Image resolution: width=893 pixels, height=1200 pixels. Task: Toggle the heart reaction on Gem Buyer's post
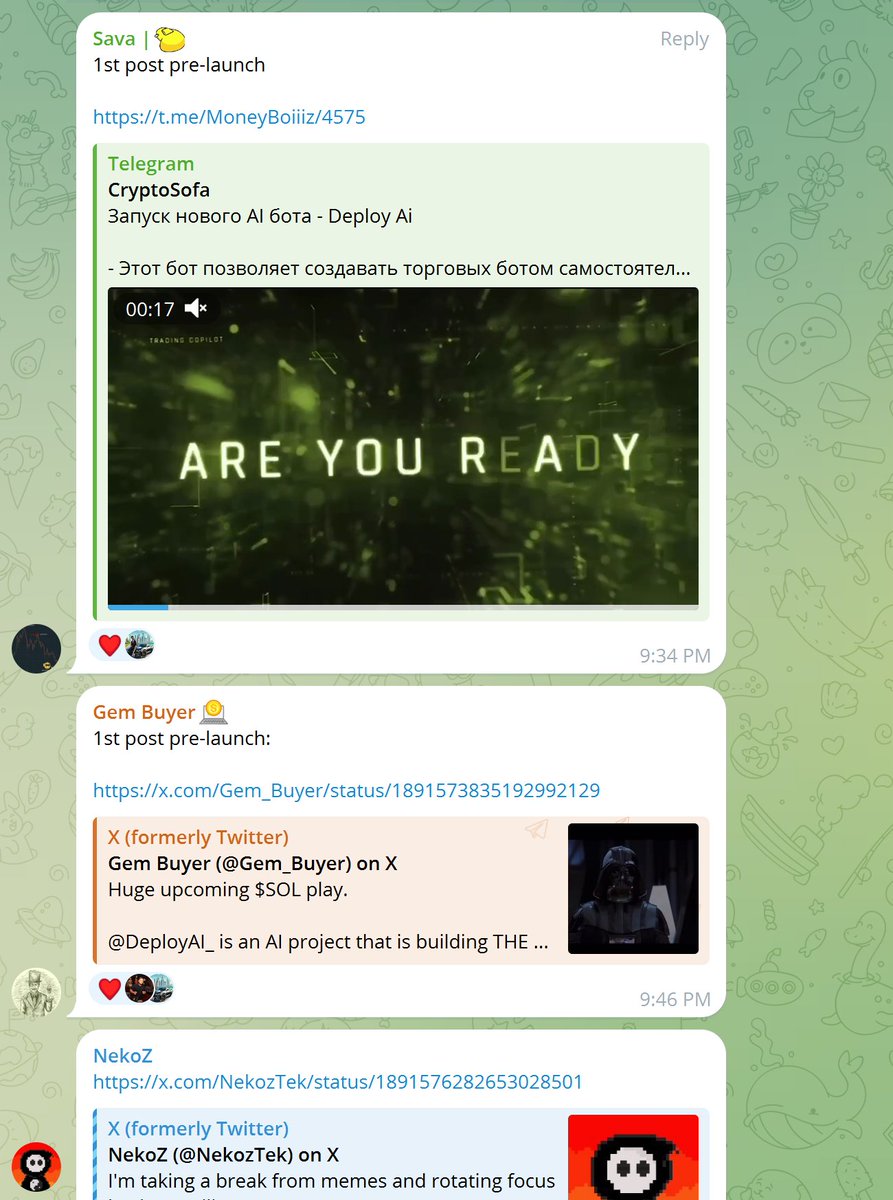108,988
